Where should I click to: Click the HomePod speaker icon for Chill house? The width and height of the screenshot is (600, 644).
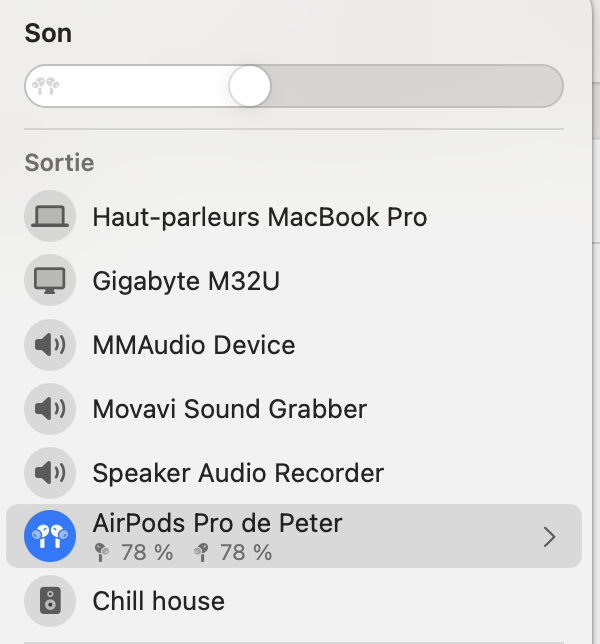(x=50, y=601)
